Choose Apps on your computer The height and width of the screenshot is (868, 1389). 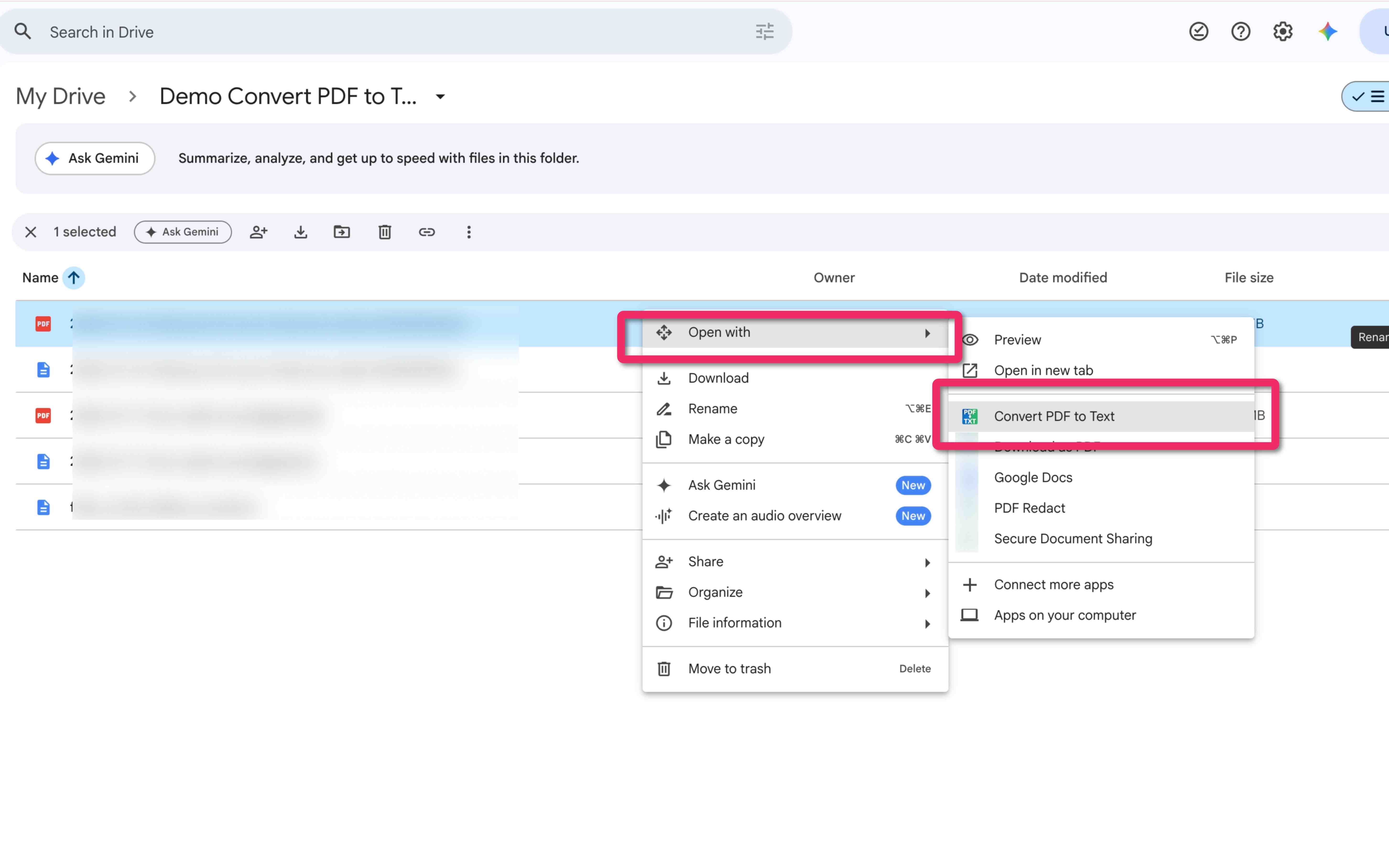tap(1101, 615)
